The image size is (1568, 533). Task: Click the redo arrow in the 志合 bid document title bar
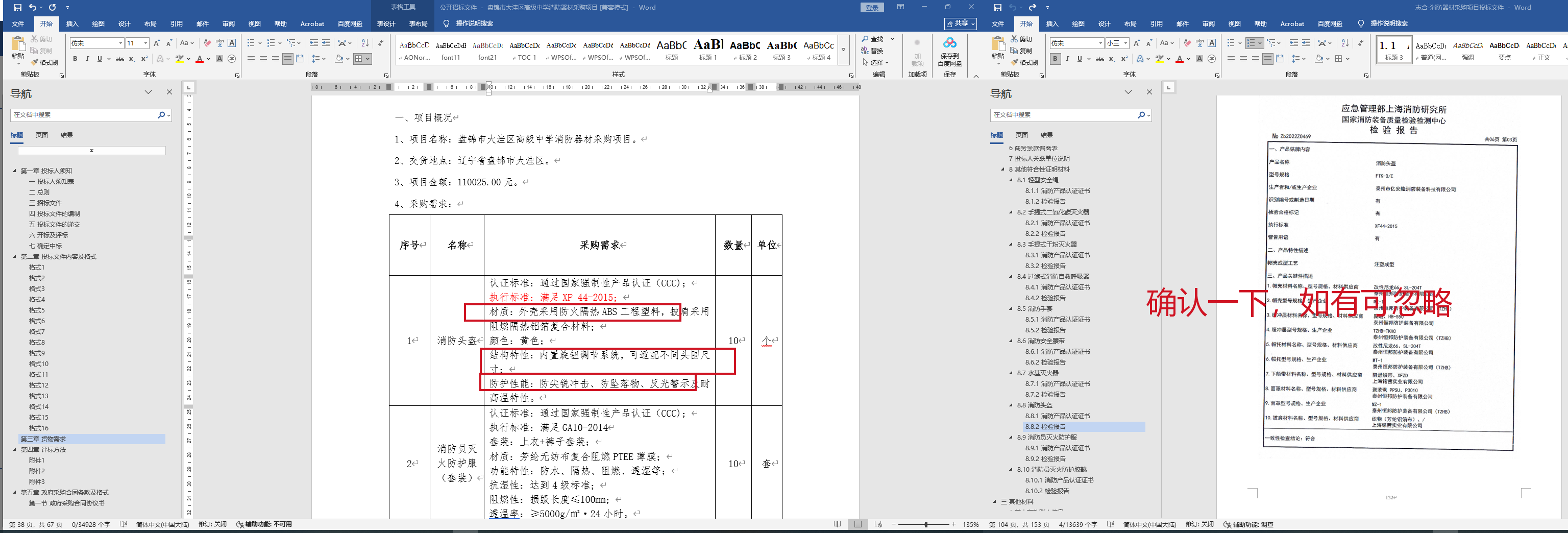coord(1033,7)
